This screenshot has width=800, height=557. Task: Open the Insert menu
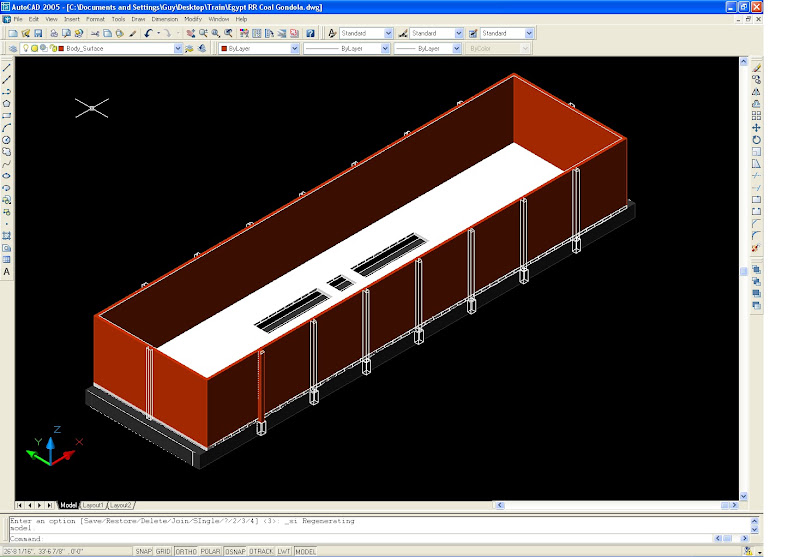[71, 19]
